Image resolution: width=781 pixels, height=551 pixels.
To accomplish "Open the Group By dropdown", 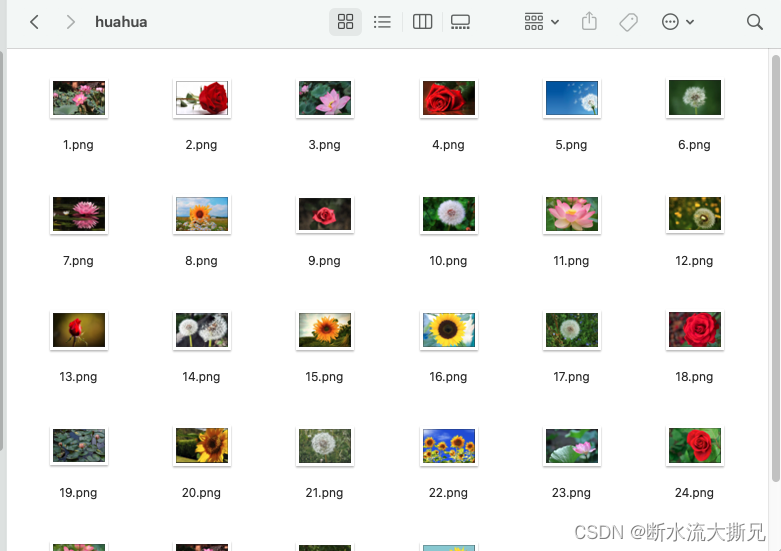I will point(541,21).
